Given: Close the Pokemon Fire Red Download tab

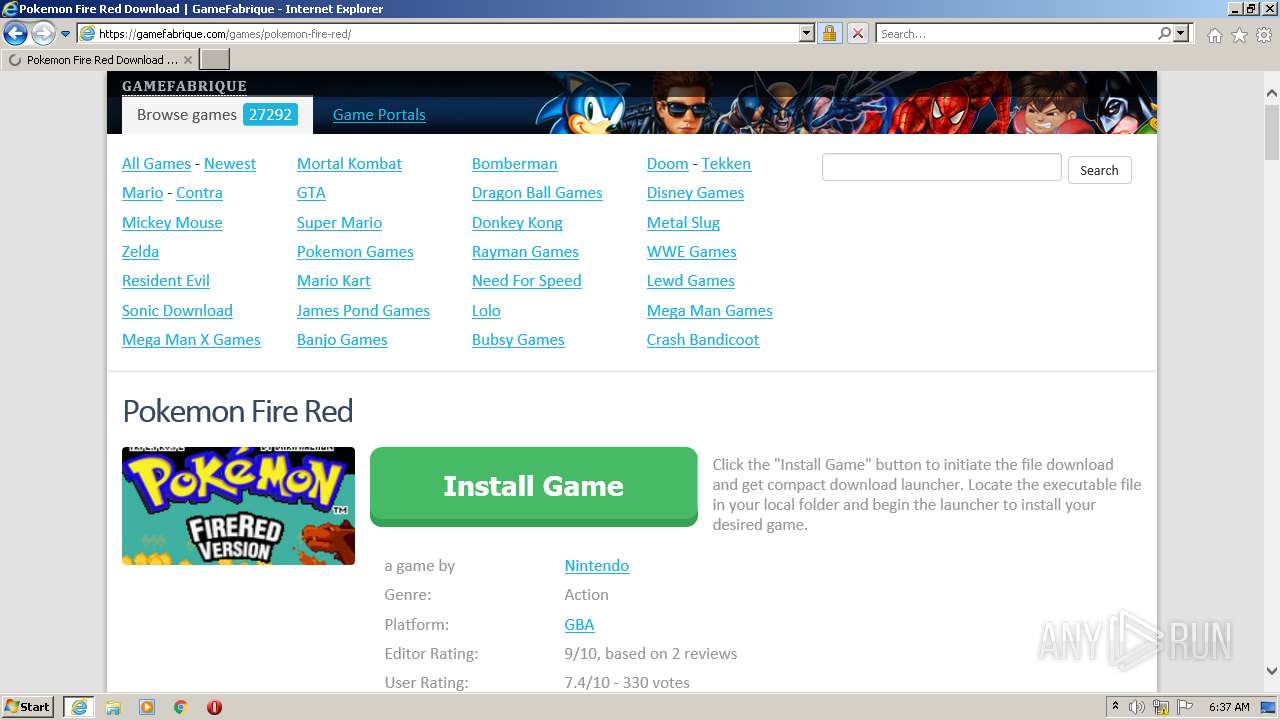Looking at the screenshot, I should point(188,60).
